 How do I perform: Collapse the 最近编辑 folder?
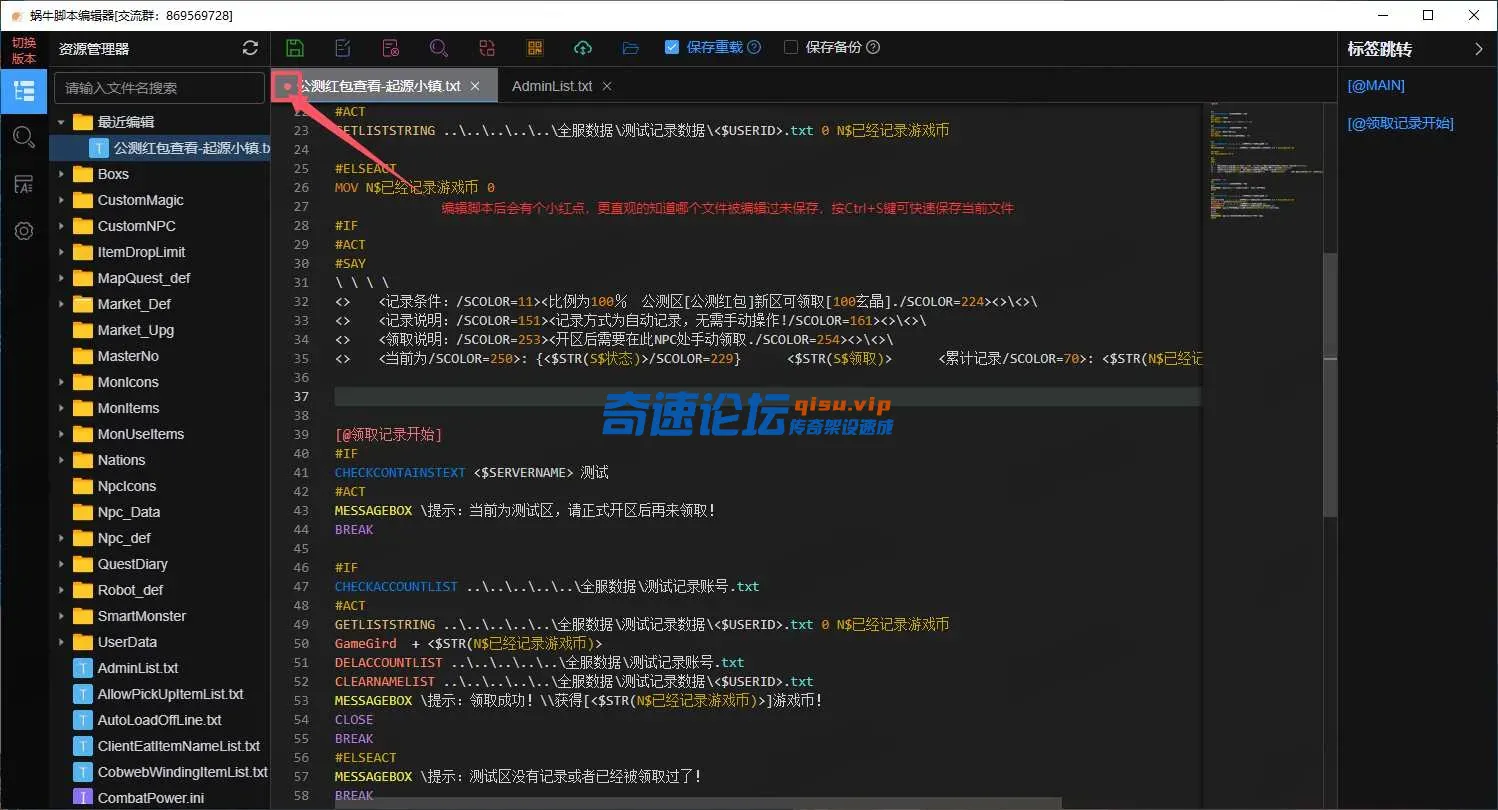[x=61, y=122]
